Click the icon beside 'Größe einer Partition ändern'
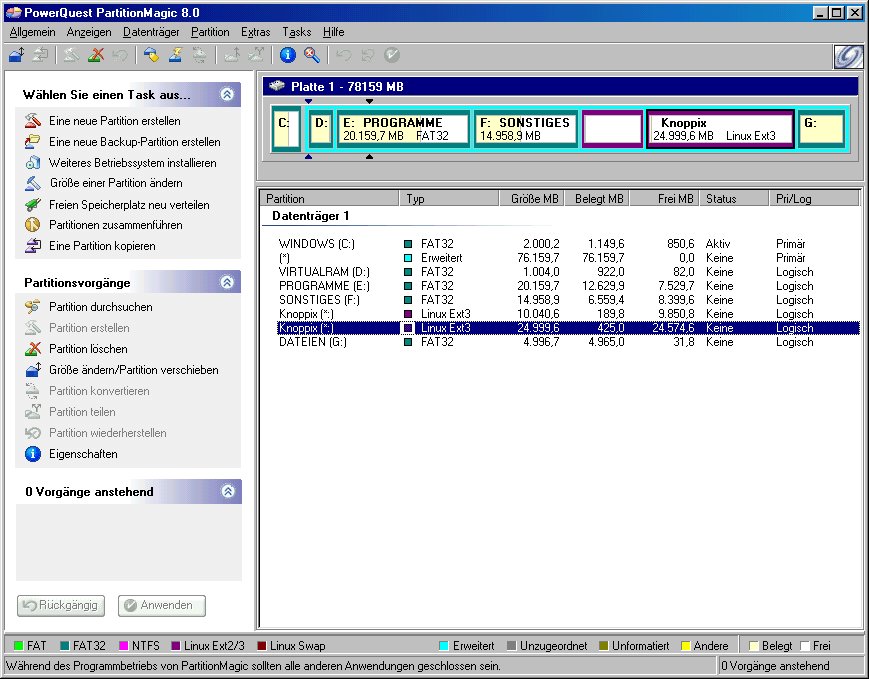This screenshot has height=679, width=869. [33, 183]
